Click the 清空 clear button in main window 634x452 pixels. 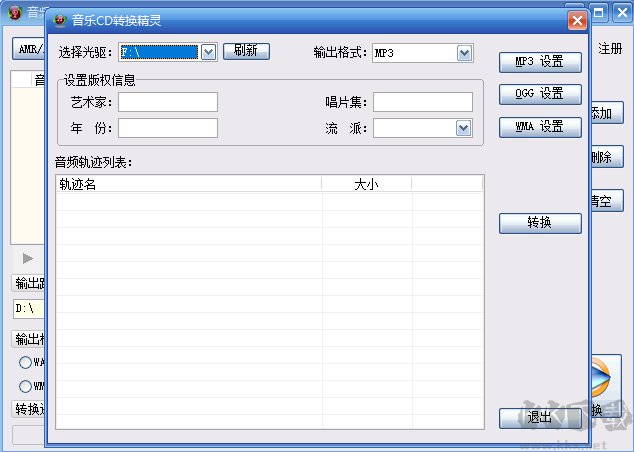coord(607,201)
